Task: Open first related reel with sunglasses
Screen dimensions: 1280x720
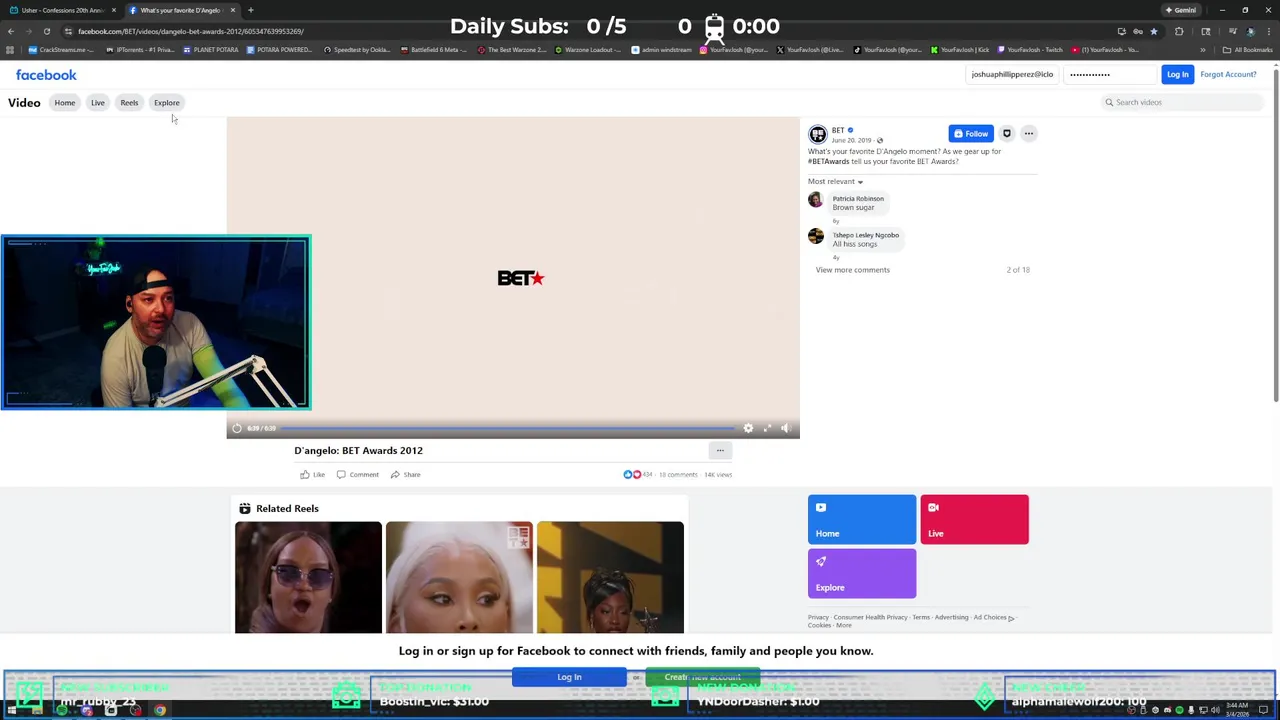Action: (308, 577)
